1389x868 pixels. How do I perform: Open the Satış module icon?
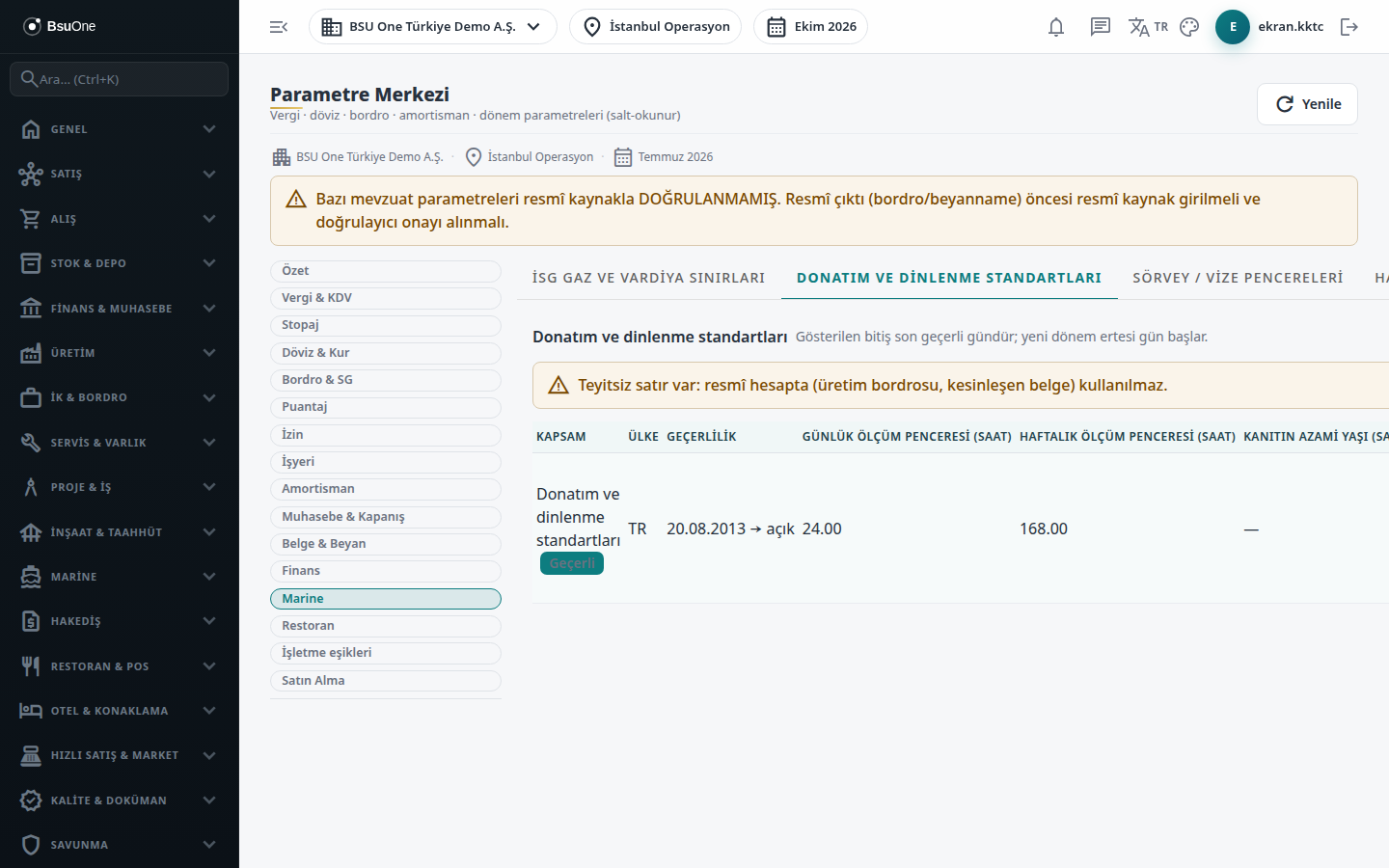pyautogui.click(x=31, y=174)
